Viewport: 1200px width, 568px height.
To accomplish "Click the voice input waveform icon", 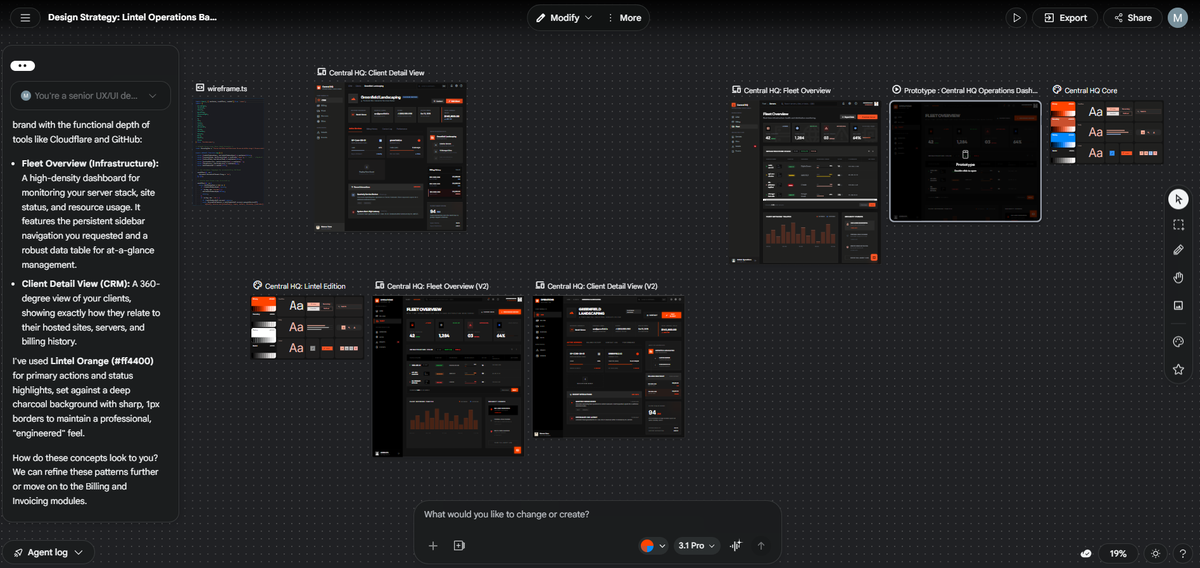I will click(736, 546).
